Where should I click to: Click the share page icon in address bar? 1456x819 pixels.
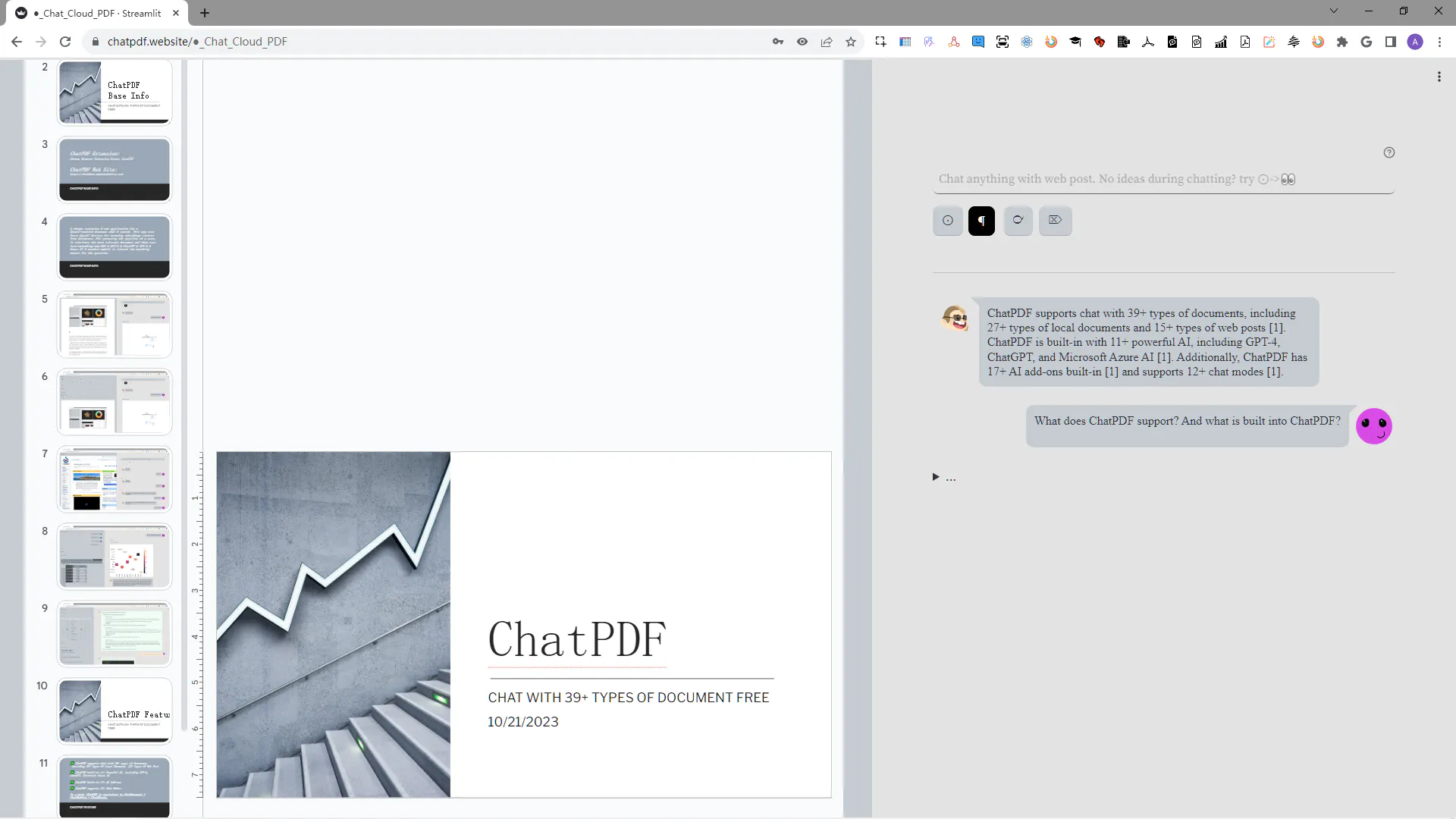[827, 42]
